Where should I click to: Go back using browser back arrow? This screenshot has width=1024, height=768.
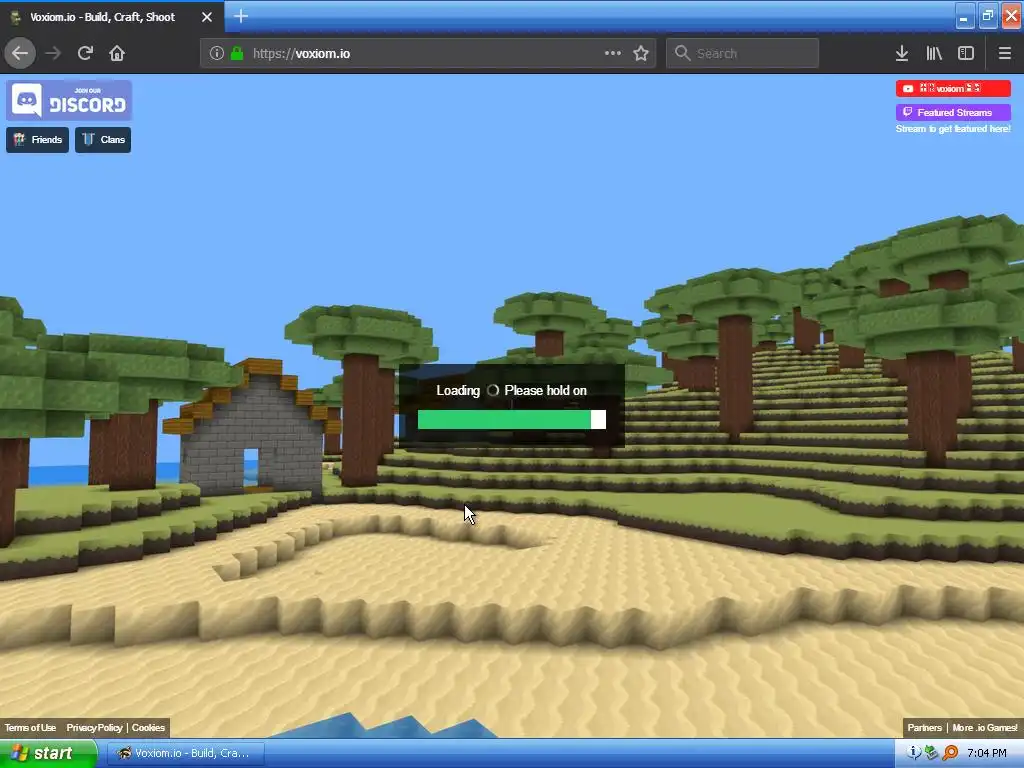click(x=20, y=53)
